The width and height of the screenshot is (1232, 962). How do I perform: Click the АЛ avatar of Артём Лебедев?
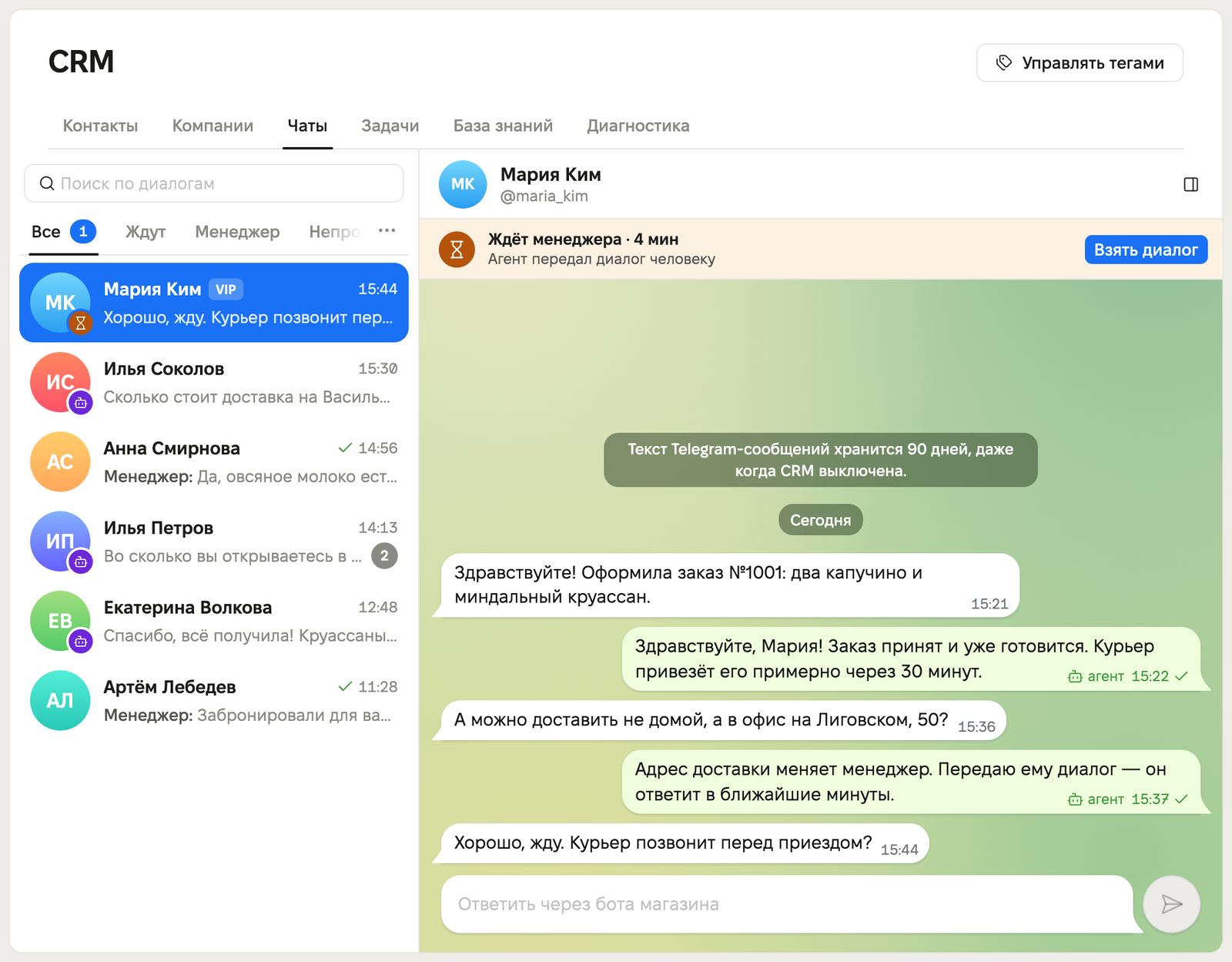pos(60,700)
